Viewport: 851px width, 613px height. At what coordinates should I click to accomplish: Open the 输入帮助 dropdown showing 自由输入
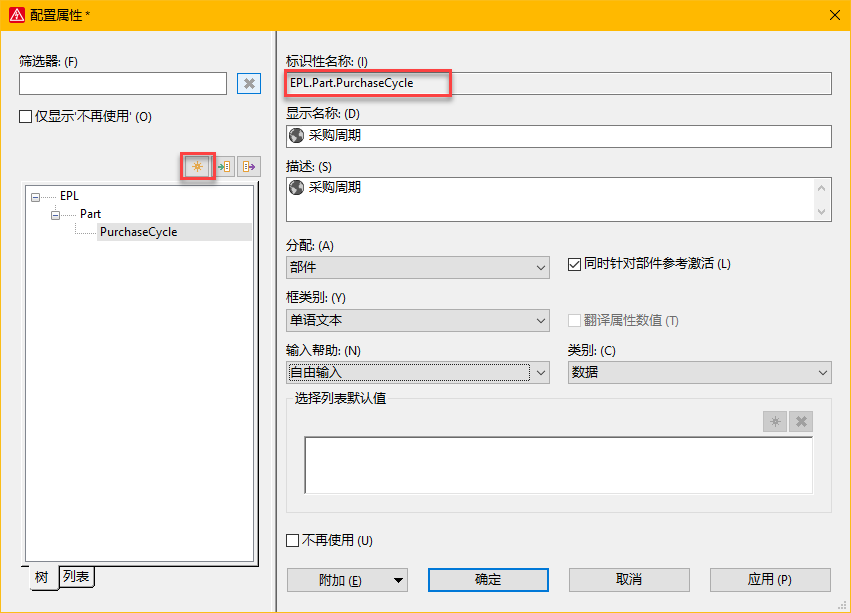417,372
